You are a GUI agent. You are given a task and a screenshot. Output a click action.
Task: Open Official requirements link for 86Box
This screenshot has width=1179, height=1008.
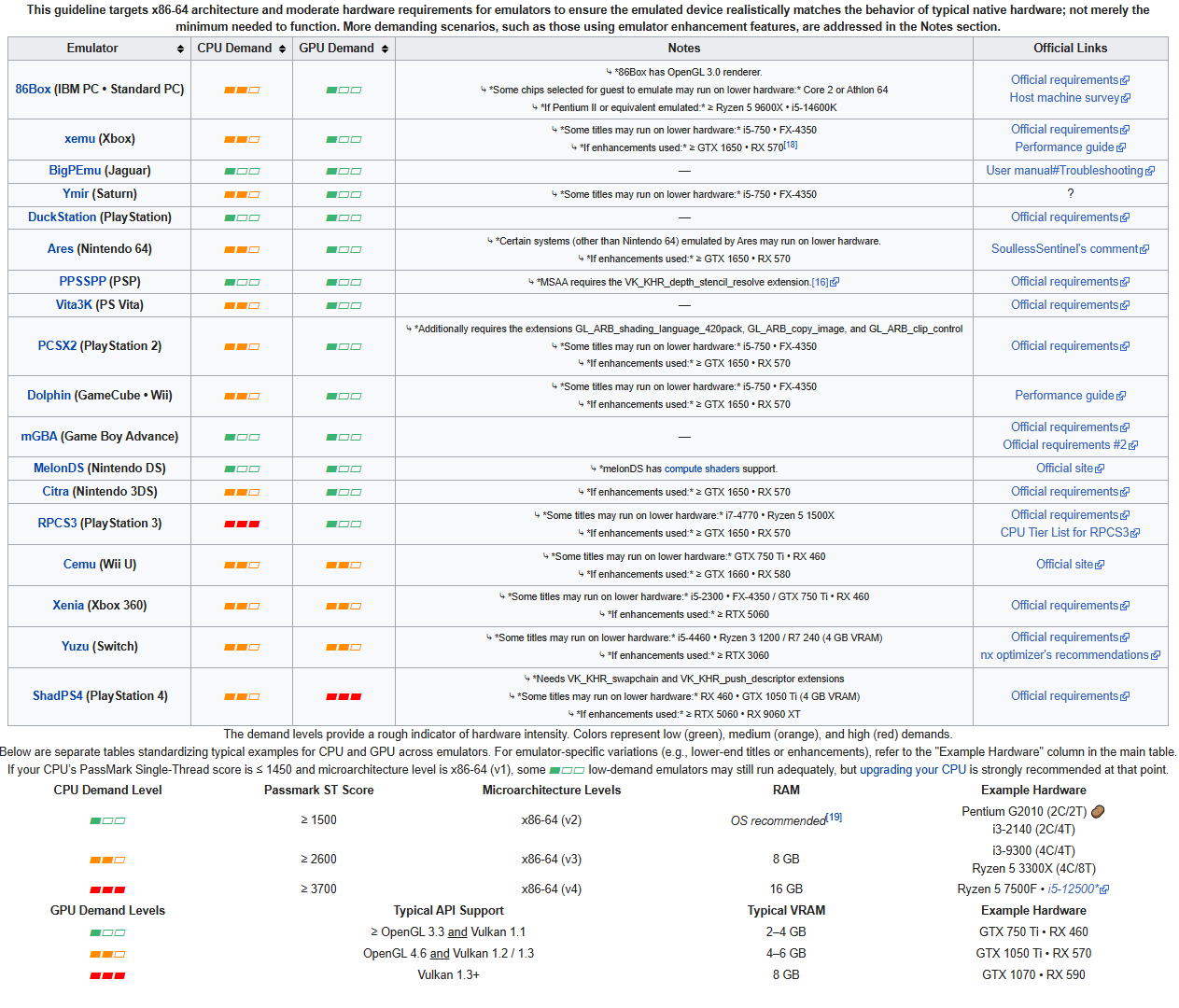point(1070,80)
